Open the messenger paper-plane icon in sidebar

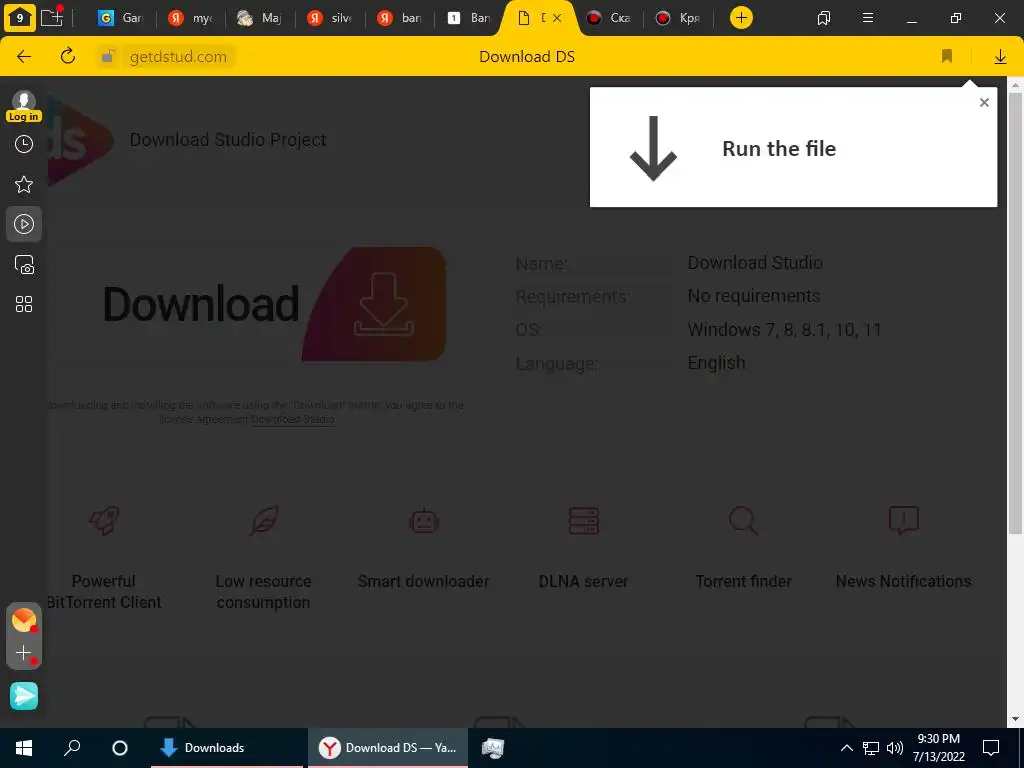(x=24, y=696)
